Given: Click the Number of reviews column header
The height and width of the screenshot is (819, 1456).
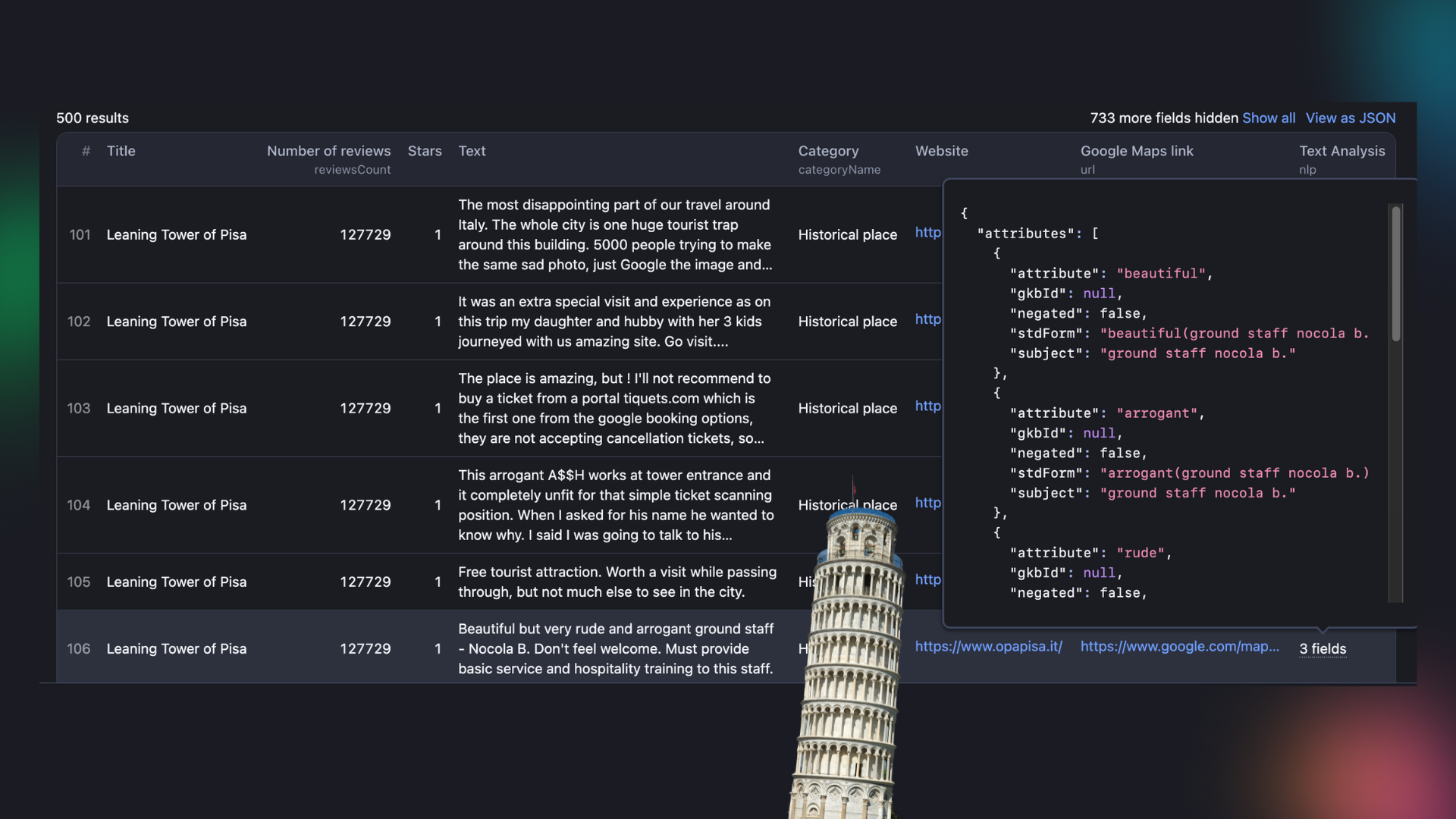Looking at the screenshot, I should 328,151.
